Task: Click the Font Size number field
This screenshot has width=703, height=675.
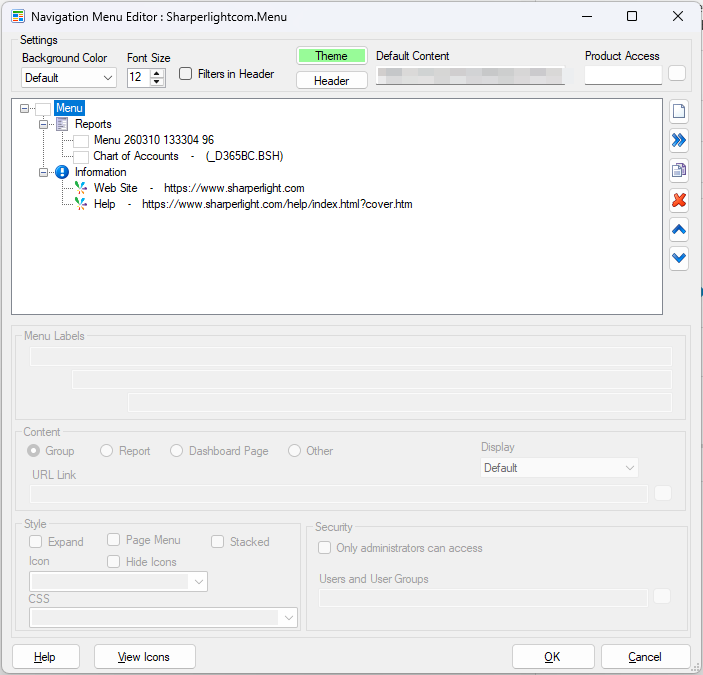Action: [x=139, y=78]
